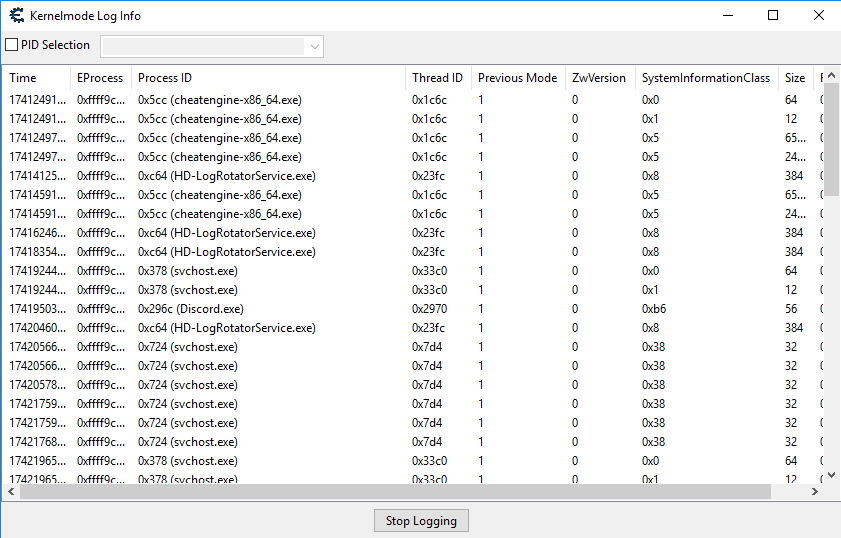Select the 17414125 time entry
The height and width of the screenshot is (538, 841).
pos(38,176)
